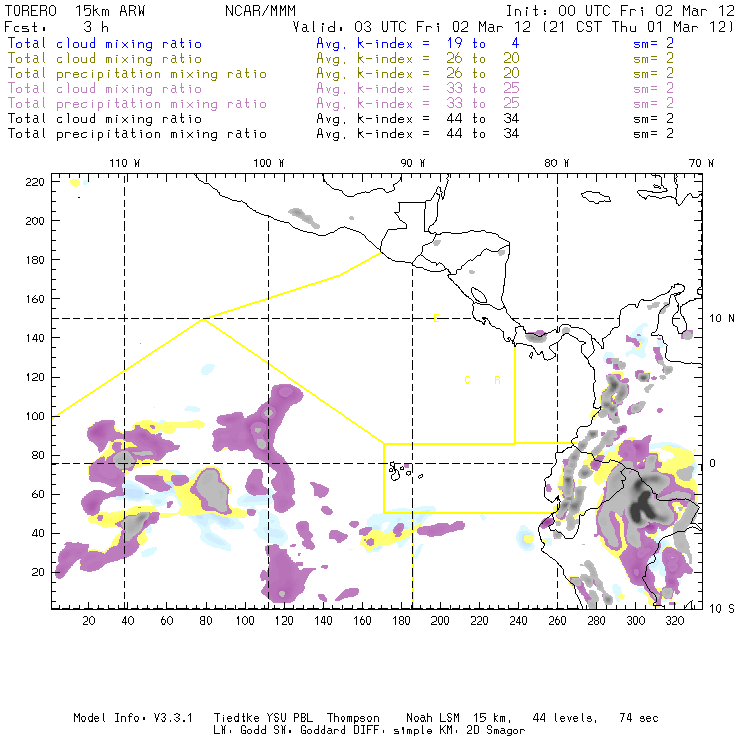Click the "120" tick label on horizontal axis
Image resolution: width=740 pixels, height=740 pixels.
284,621
